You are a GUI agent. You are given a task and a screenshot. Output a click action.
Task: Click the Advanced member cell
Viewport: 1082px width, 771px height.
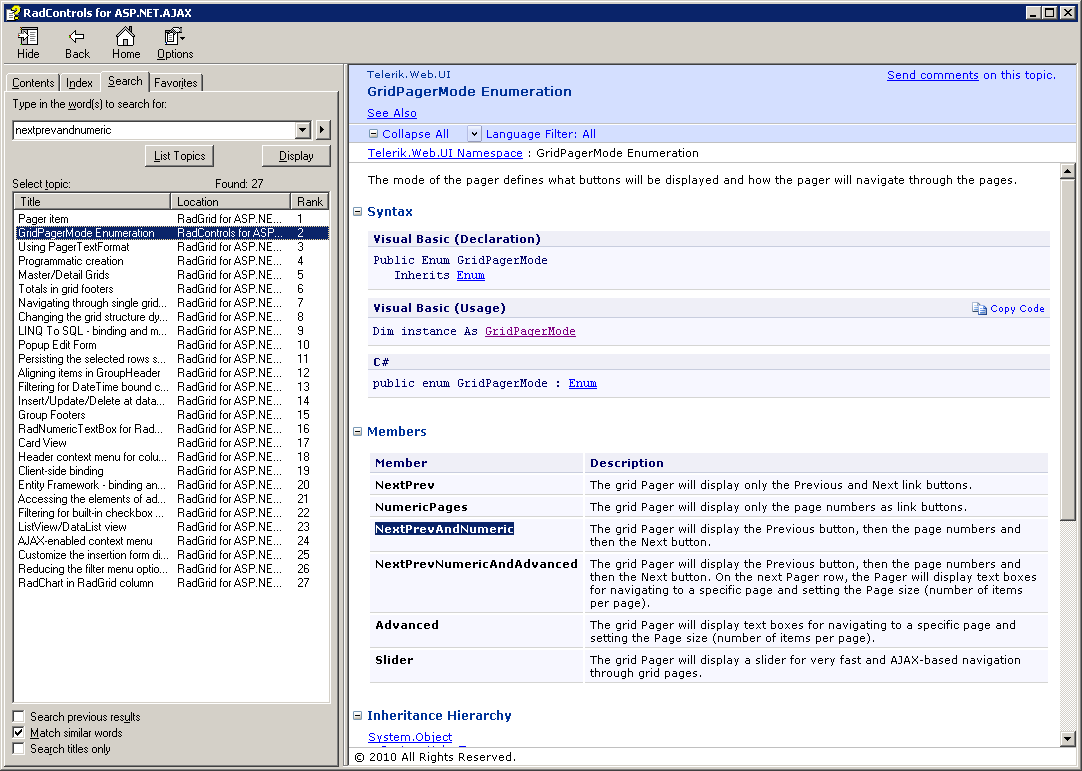[476, 631]
